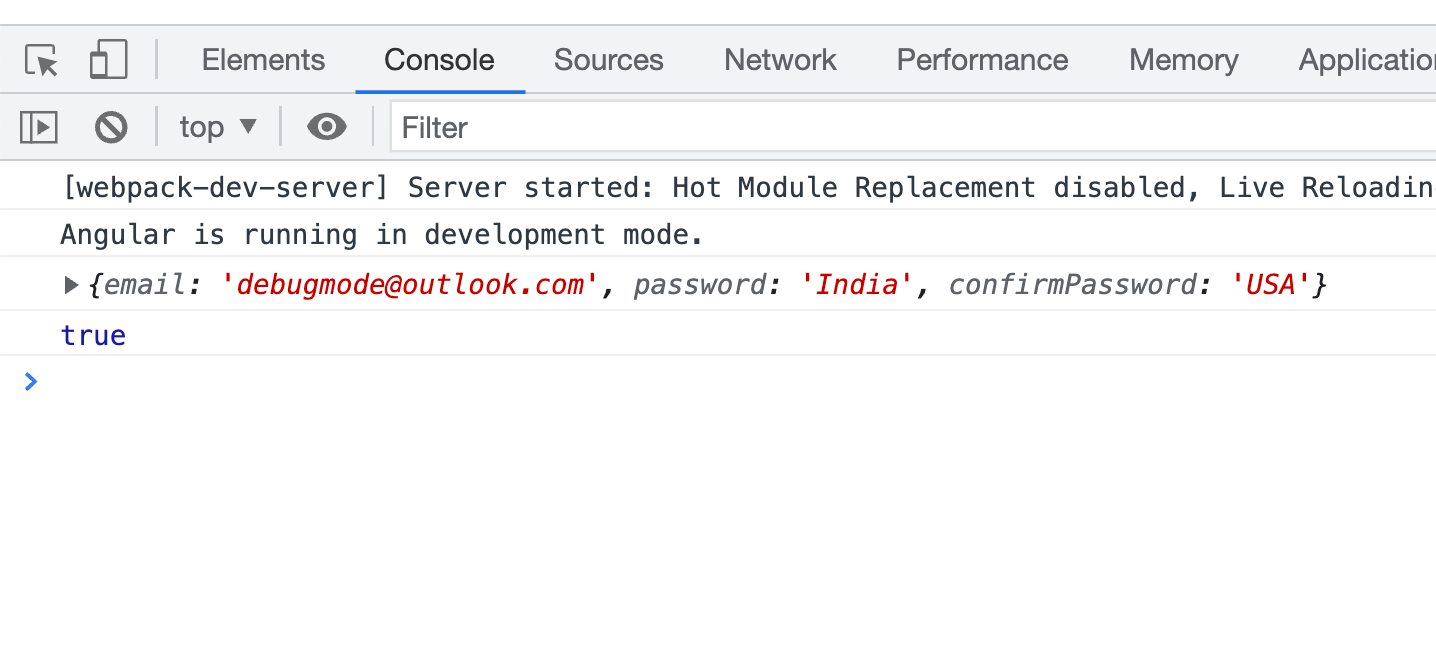This screenshot has width=1436, height=656.
Task: Open the Memory tab
Action: click(1183, 60)
